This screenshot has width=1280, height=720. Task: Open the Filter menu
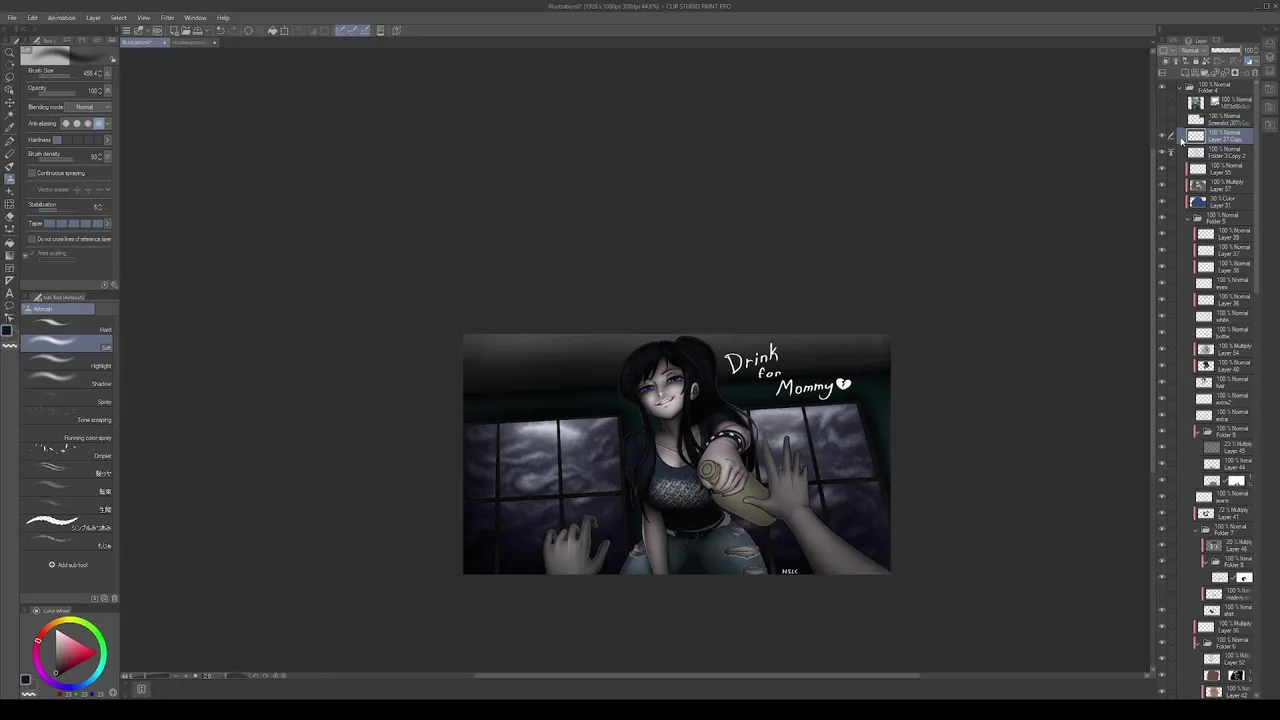(x=167, y=17)
